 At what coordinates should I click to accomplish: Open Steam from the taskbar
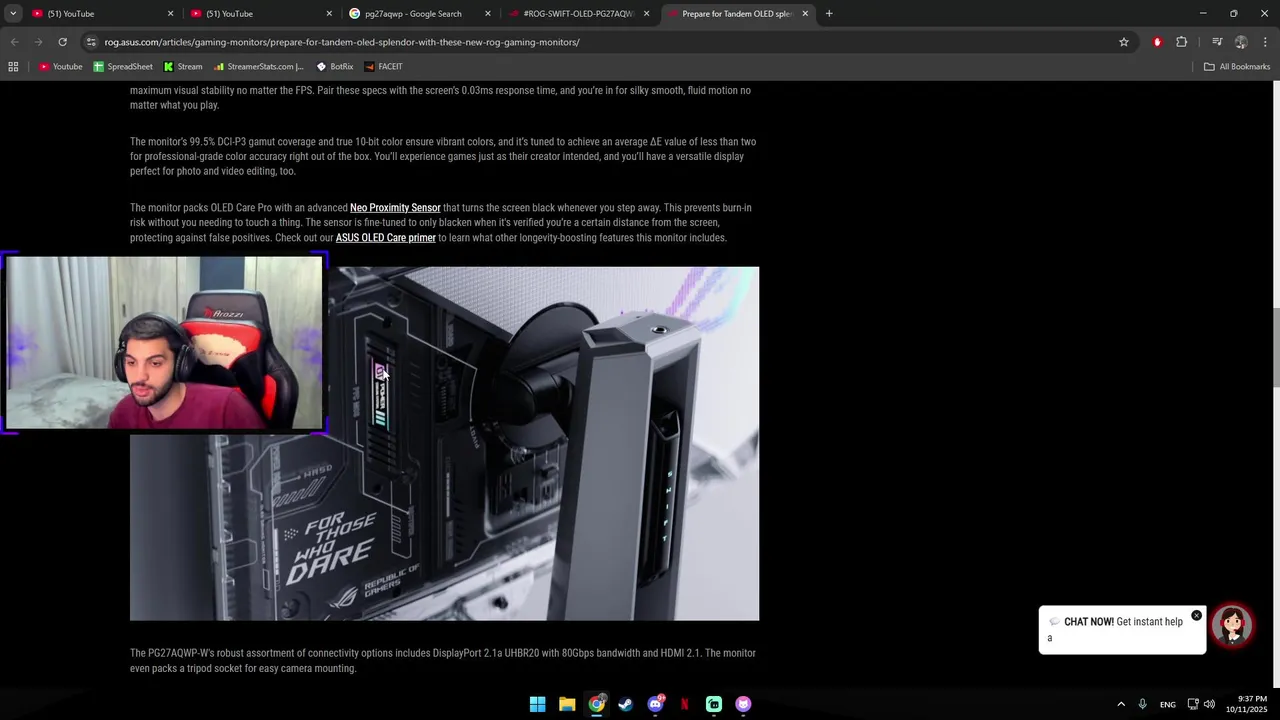coord(626,704)
